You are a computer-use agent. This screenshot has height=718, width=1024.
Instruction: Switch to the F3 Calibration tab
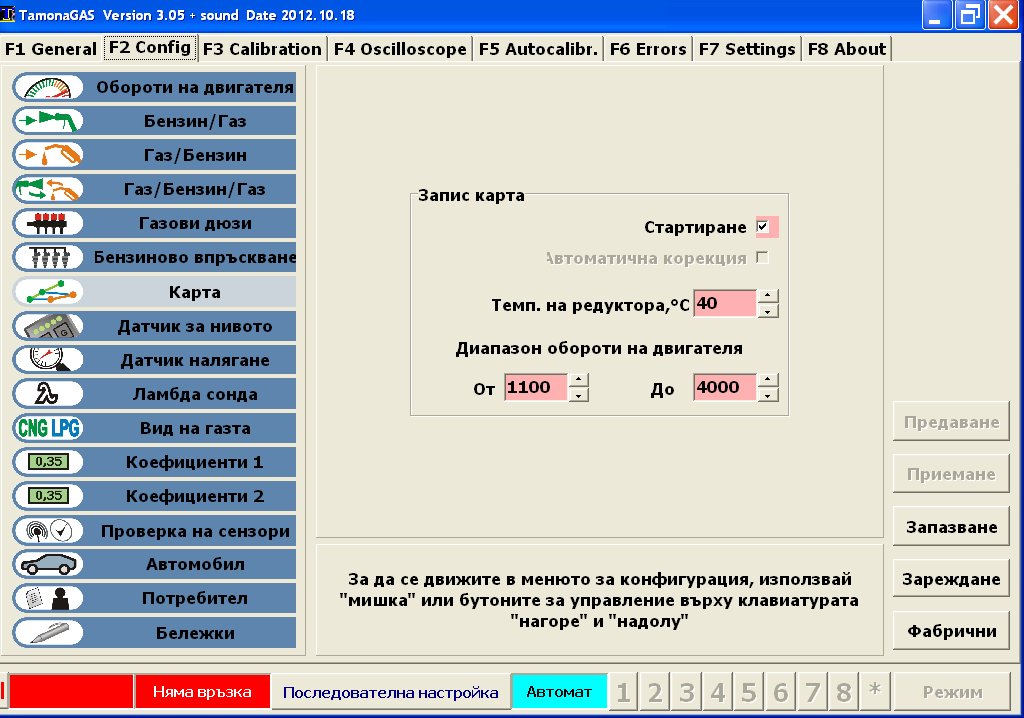262,48
